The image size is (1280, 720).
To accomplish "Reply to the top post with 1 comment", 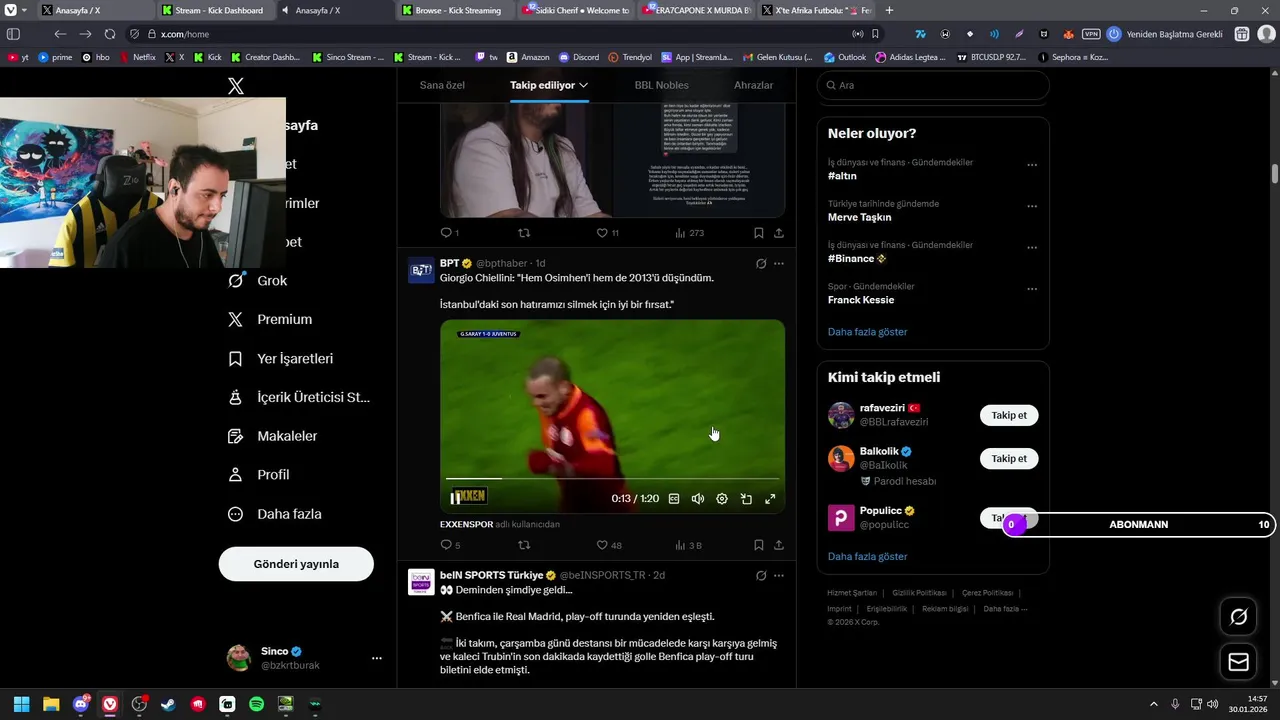I will click(446, 233).
